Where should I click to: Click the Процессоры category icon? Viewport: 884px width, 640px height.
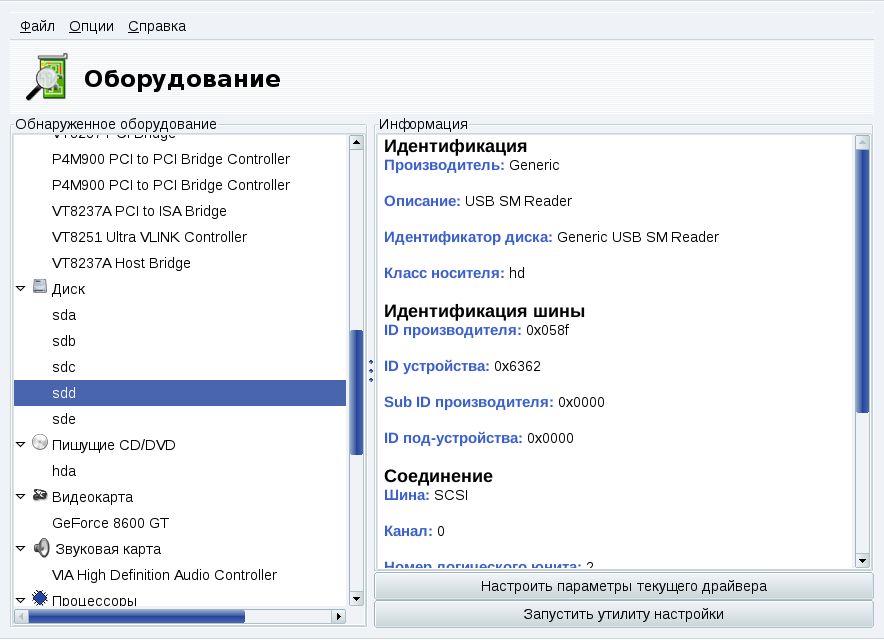pos(38,598)
